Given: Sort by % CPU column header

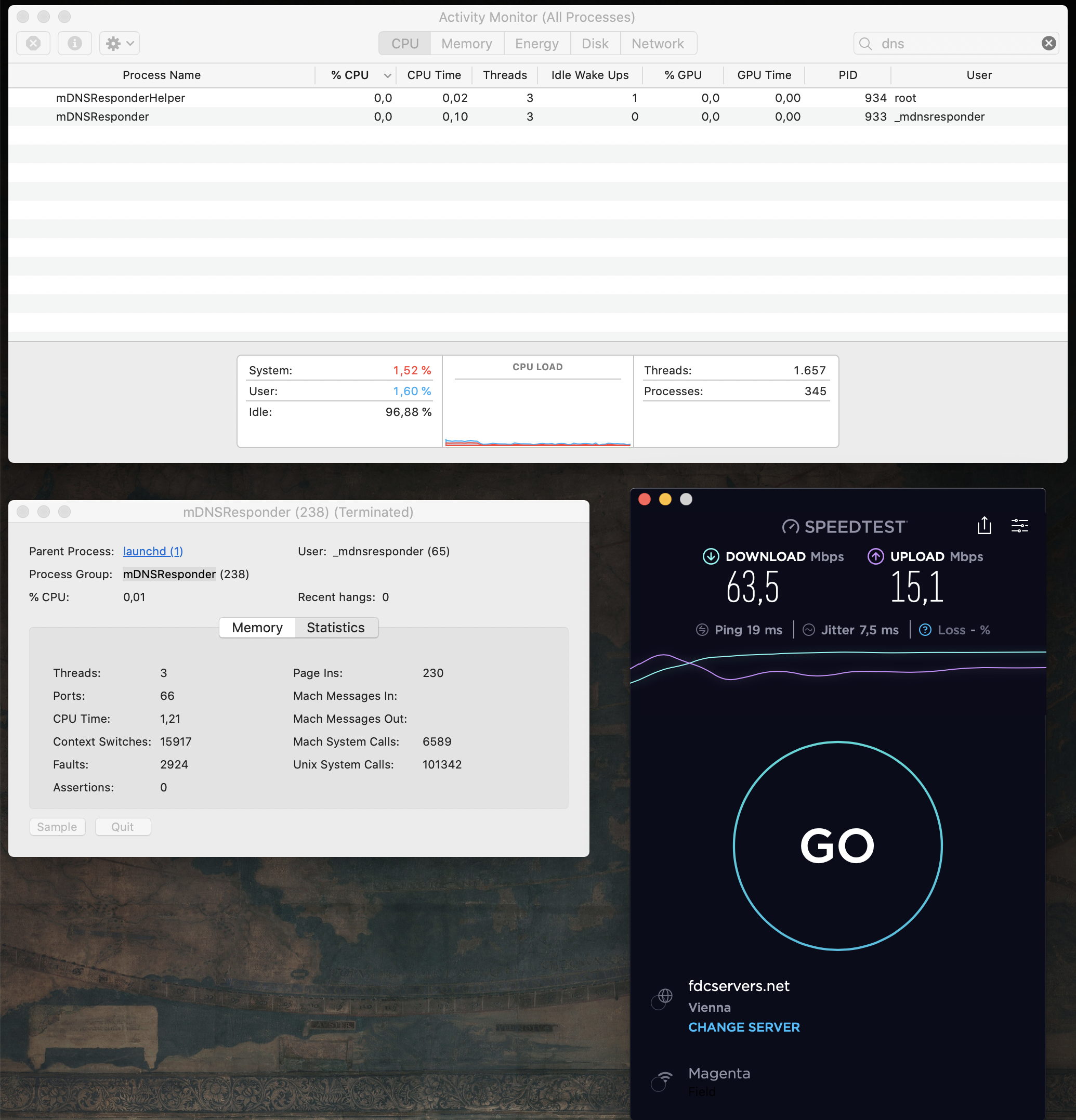Looking at the screenshot, I should (349, 75).
